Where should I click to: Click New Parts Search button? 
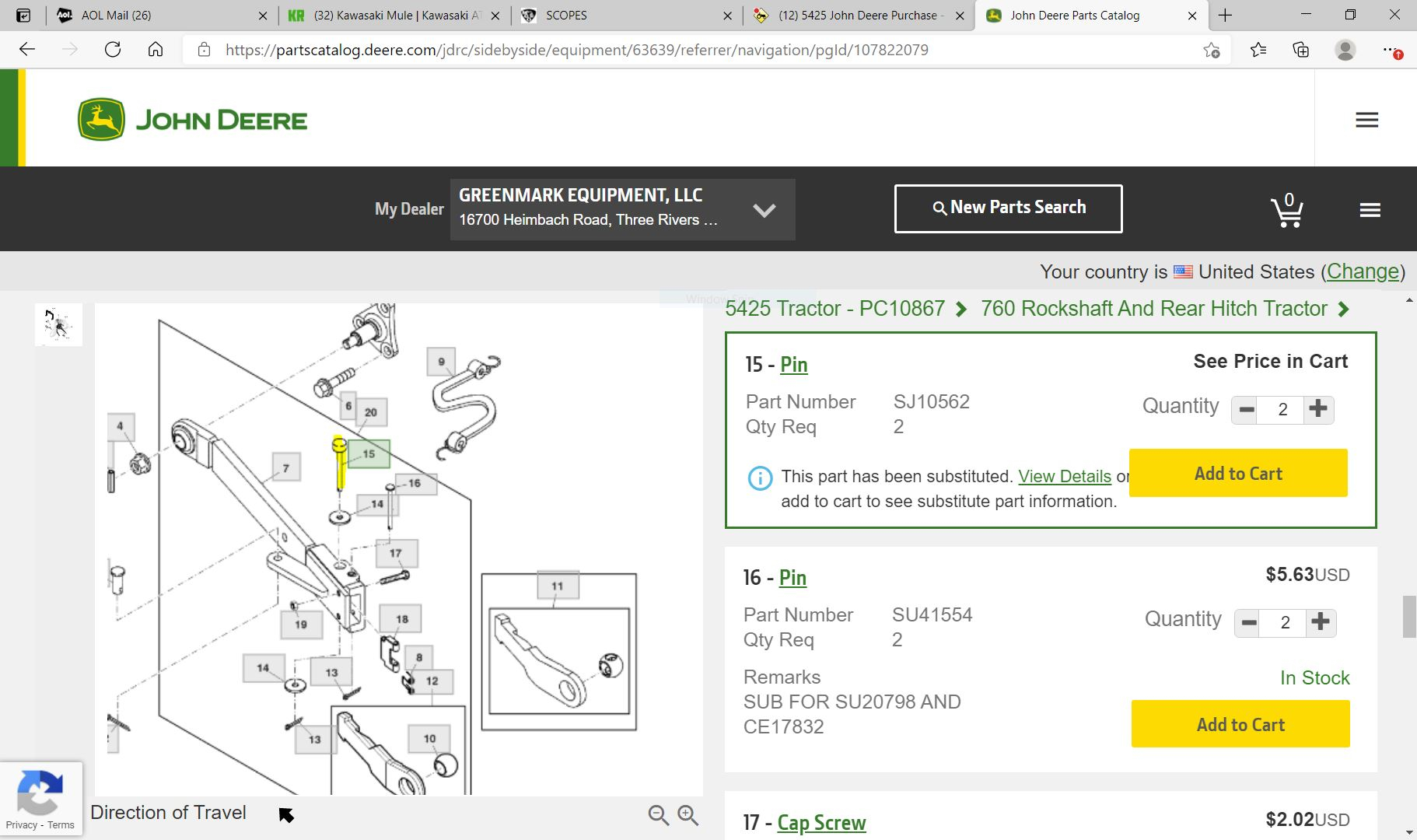[x=1008, y=208]
